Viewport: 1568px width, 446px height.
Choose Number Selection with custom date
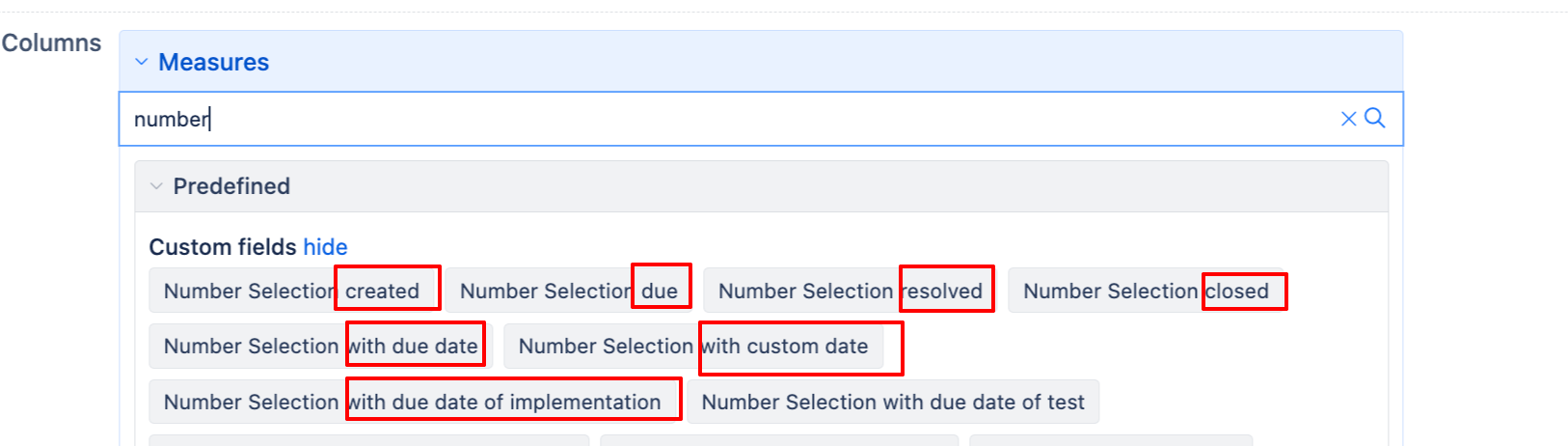click(x=693, y=346)
